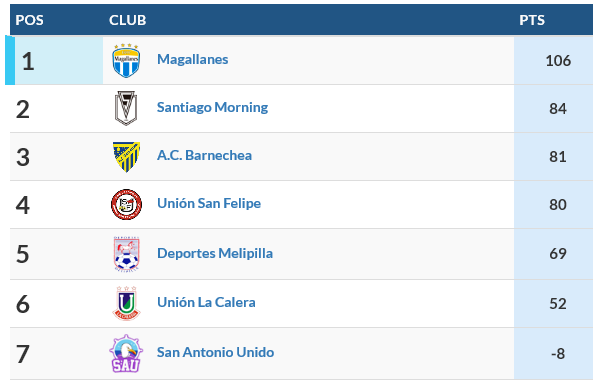
Task: Click the 106 points cell
Action: click(x=553, y=60)
